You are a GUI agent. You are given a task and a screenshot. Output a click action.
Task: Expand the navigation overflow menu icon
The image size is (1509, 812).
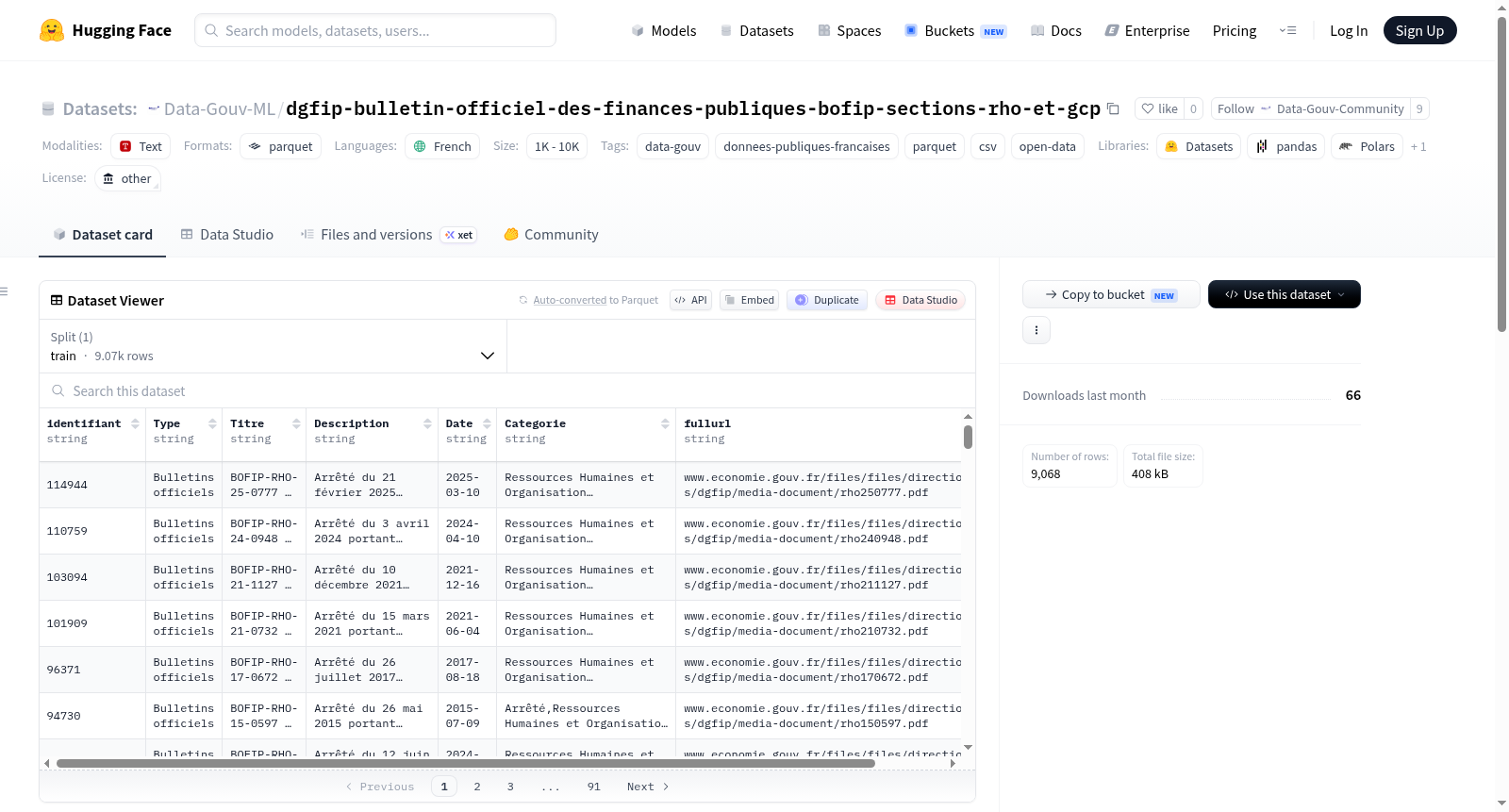(1287, 30)
